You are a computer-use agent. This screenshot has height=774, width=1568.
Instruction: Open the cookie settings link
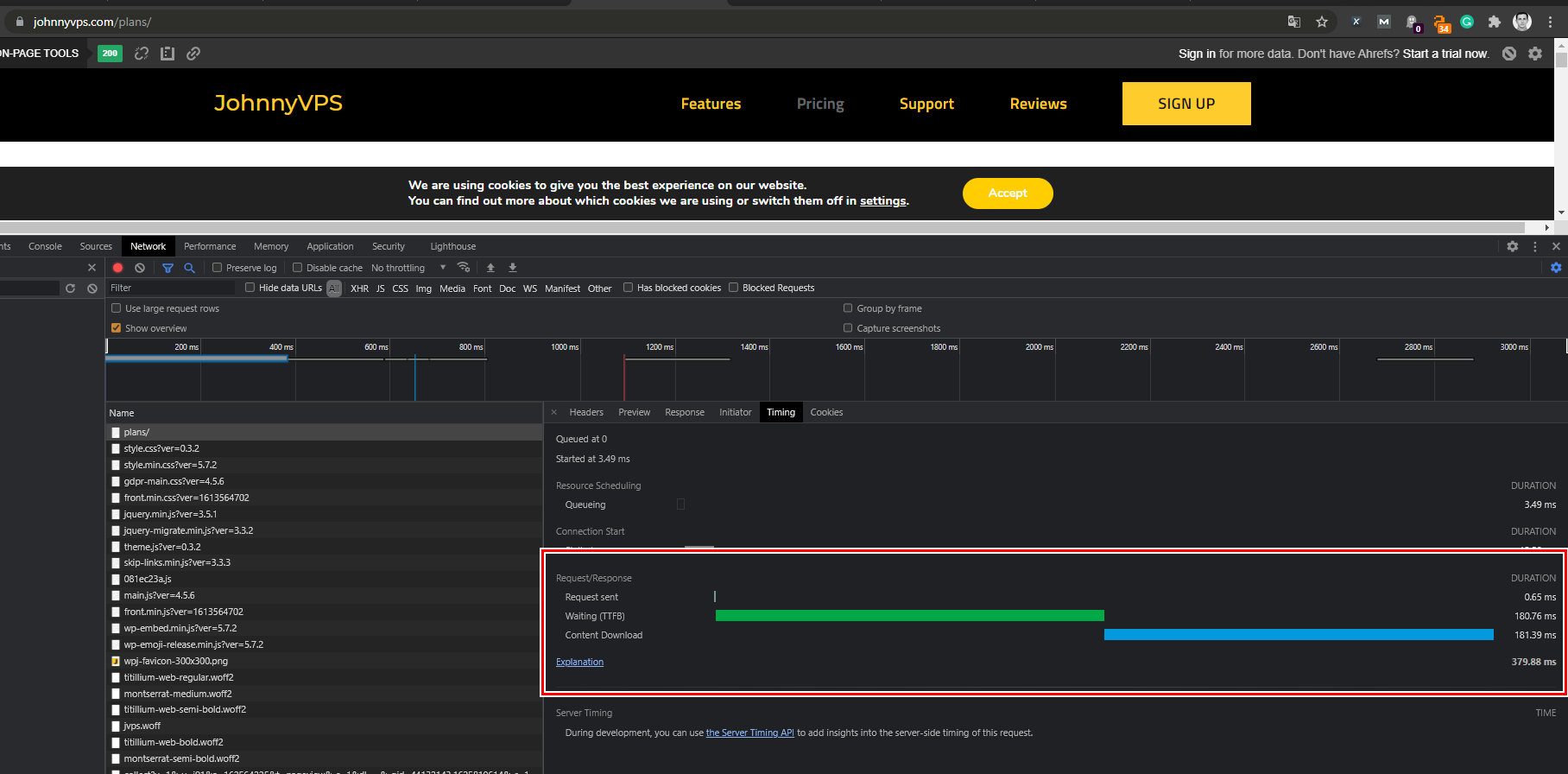(883, 201)
